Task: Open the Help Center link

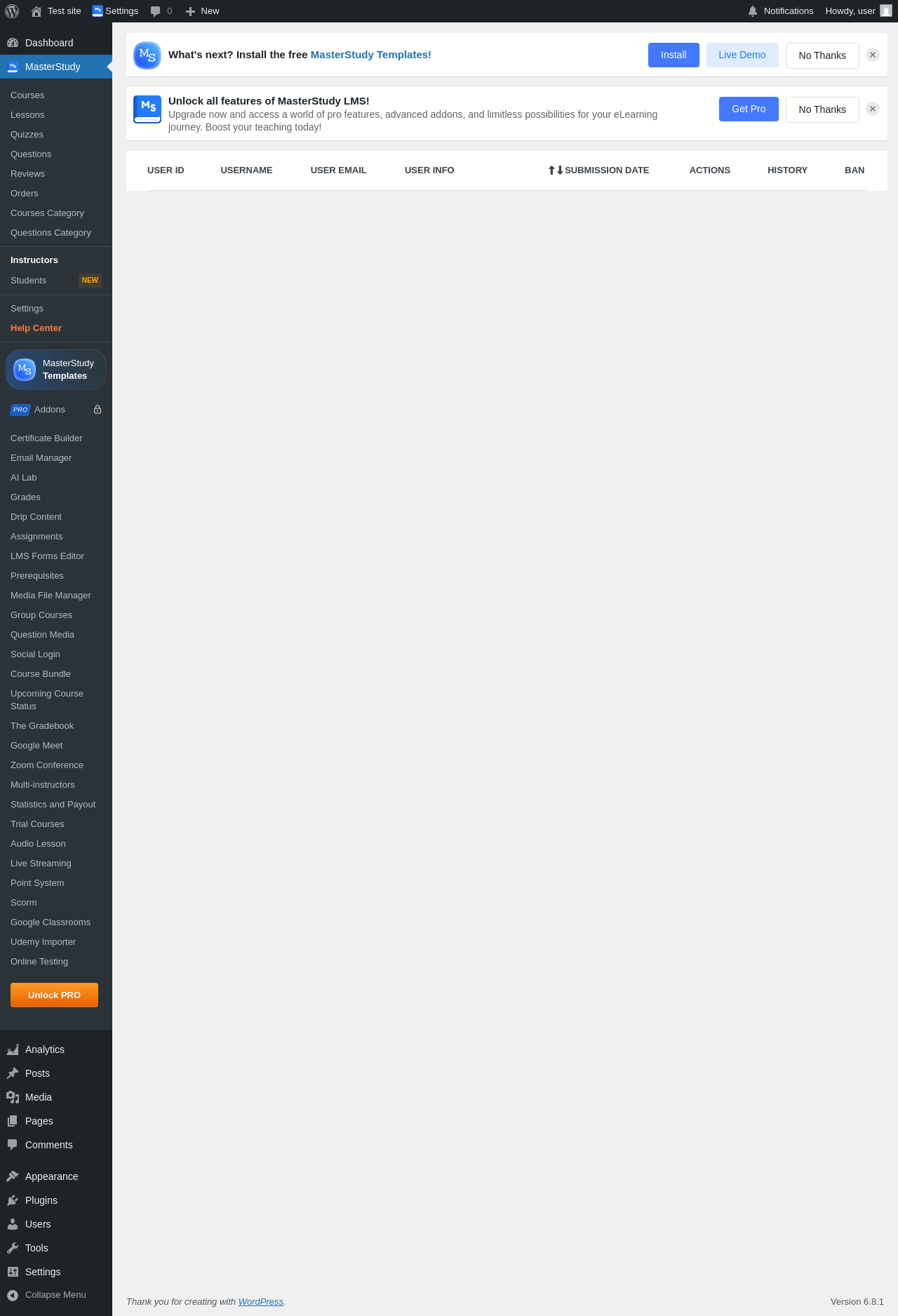Action: click(36, 328)
